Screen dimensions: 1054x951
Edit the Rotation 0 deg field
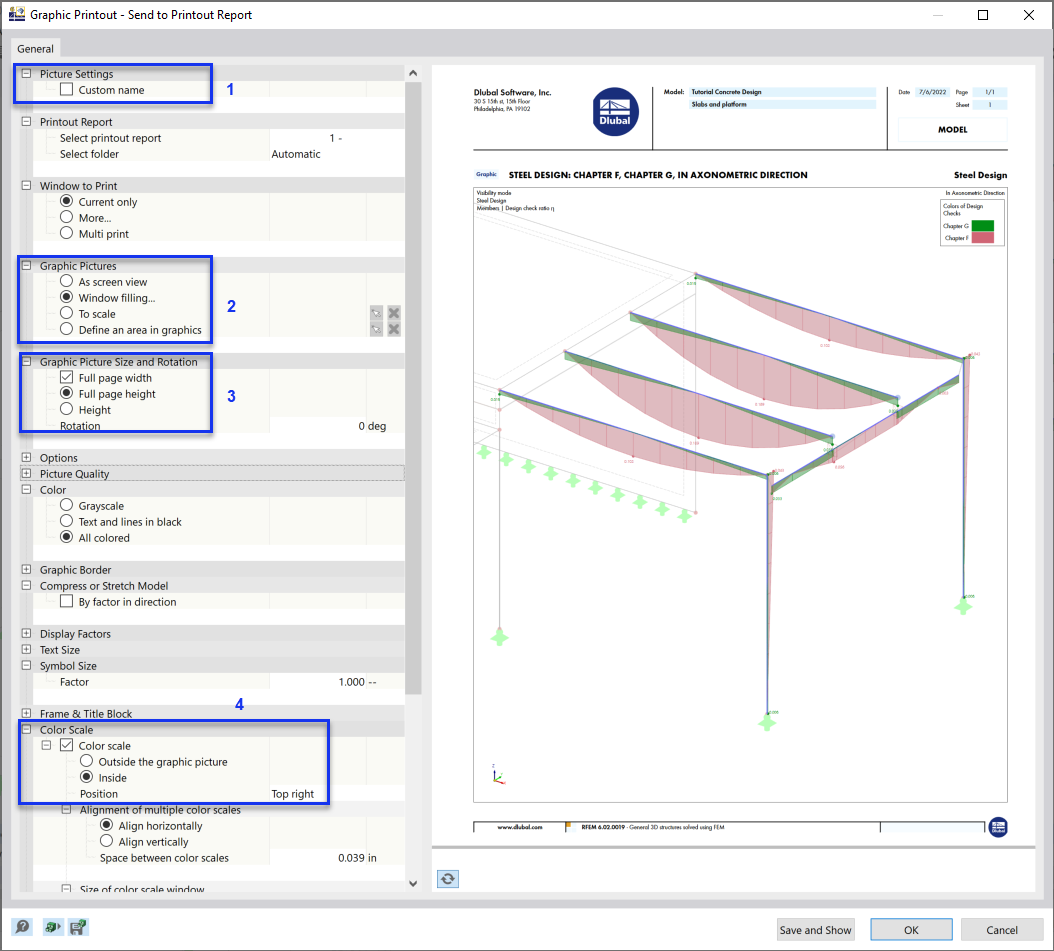pos(337,426)
